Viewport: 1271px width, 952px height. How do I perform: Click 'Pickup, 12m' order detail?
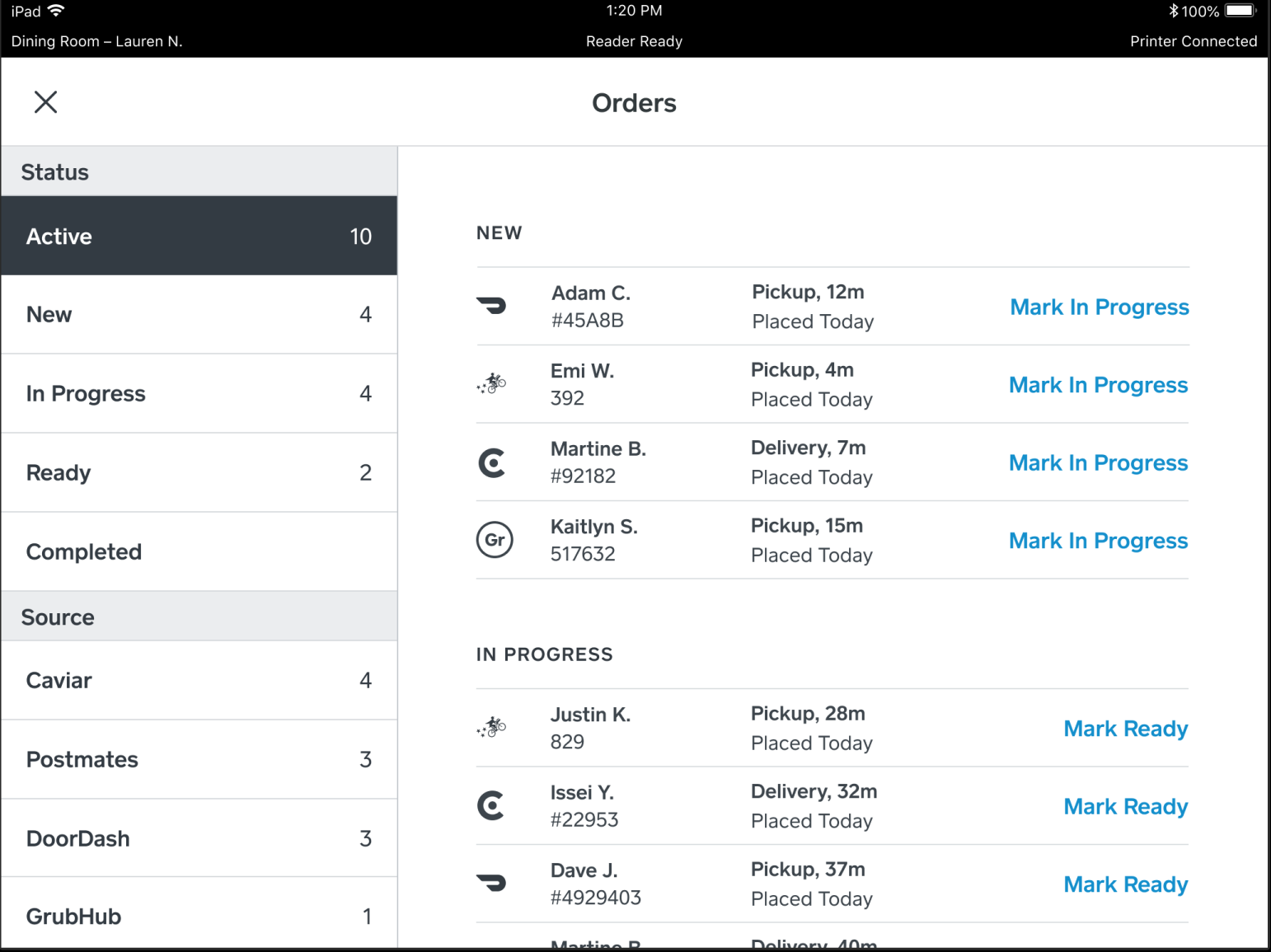(x=808, y=293)
